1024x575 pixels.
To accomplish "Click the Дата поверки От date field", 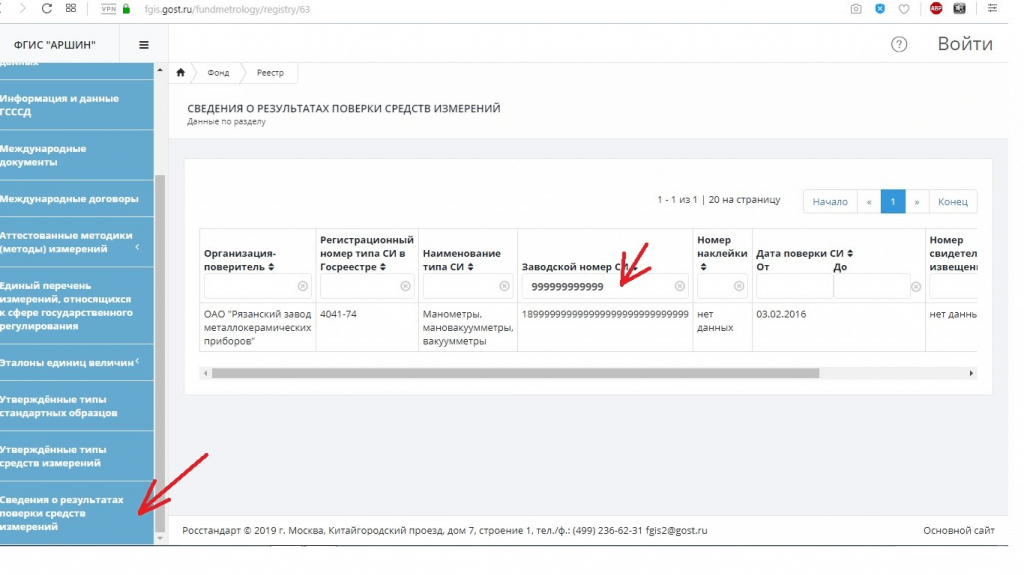I will coord(793,286).
